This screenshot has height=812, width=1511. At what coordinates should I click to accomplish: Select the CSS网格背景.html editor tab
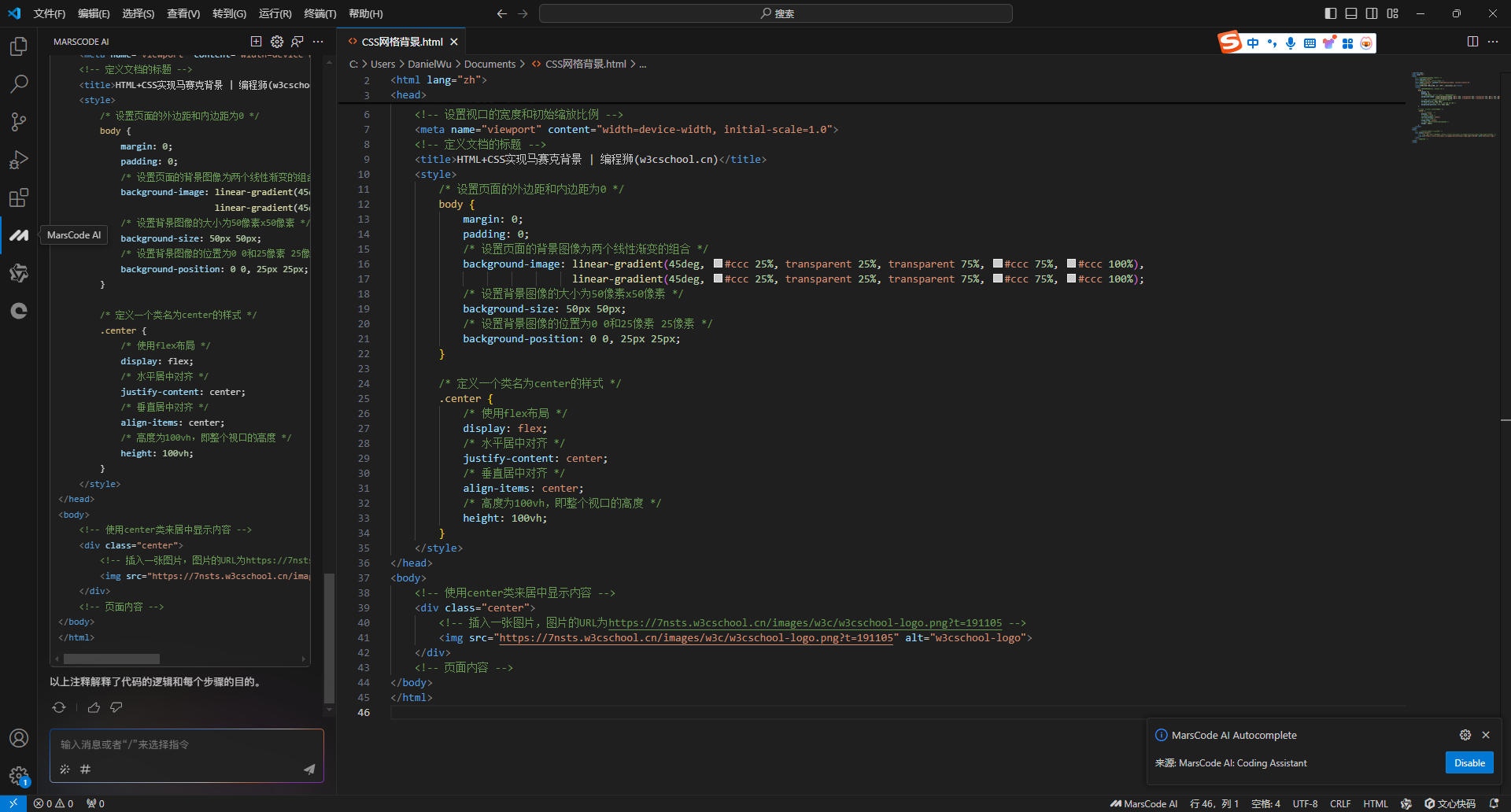(401, 42)
